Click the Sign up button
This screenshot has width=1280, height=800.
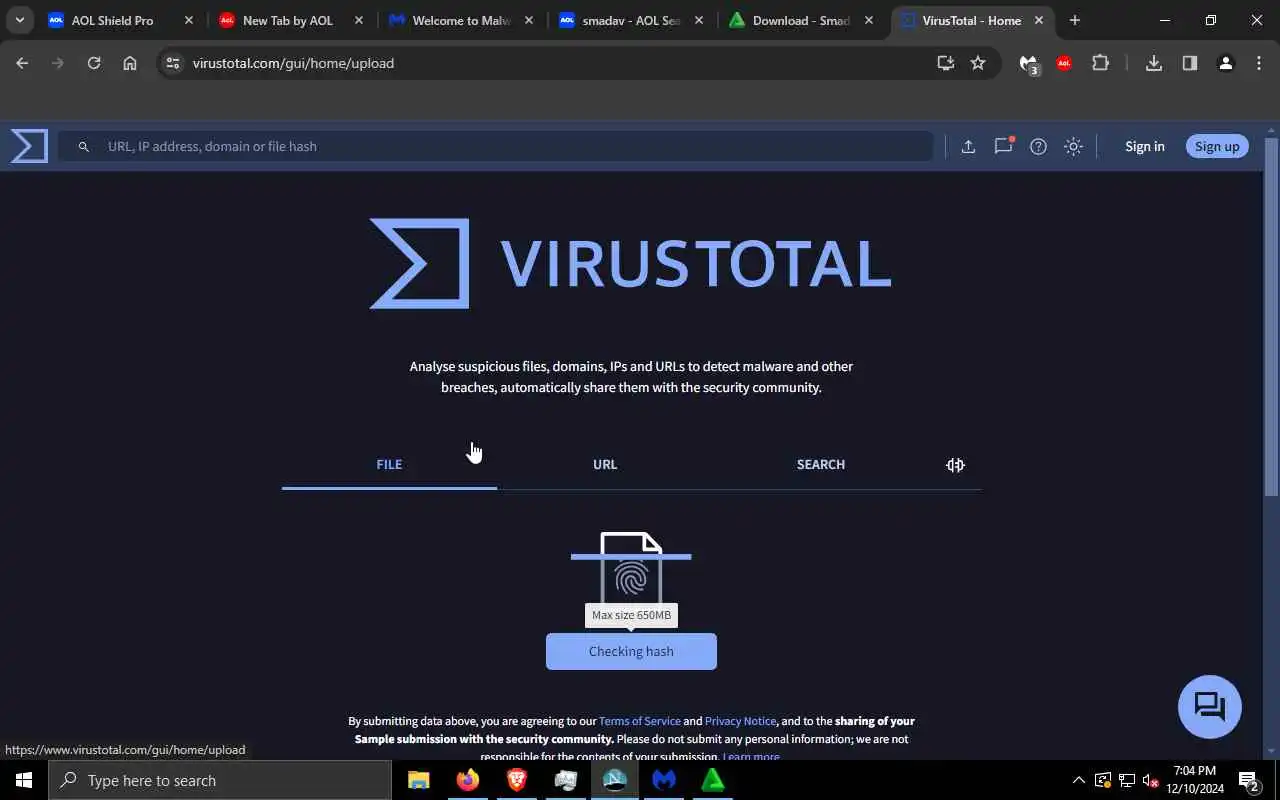pos(1217,146)
